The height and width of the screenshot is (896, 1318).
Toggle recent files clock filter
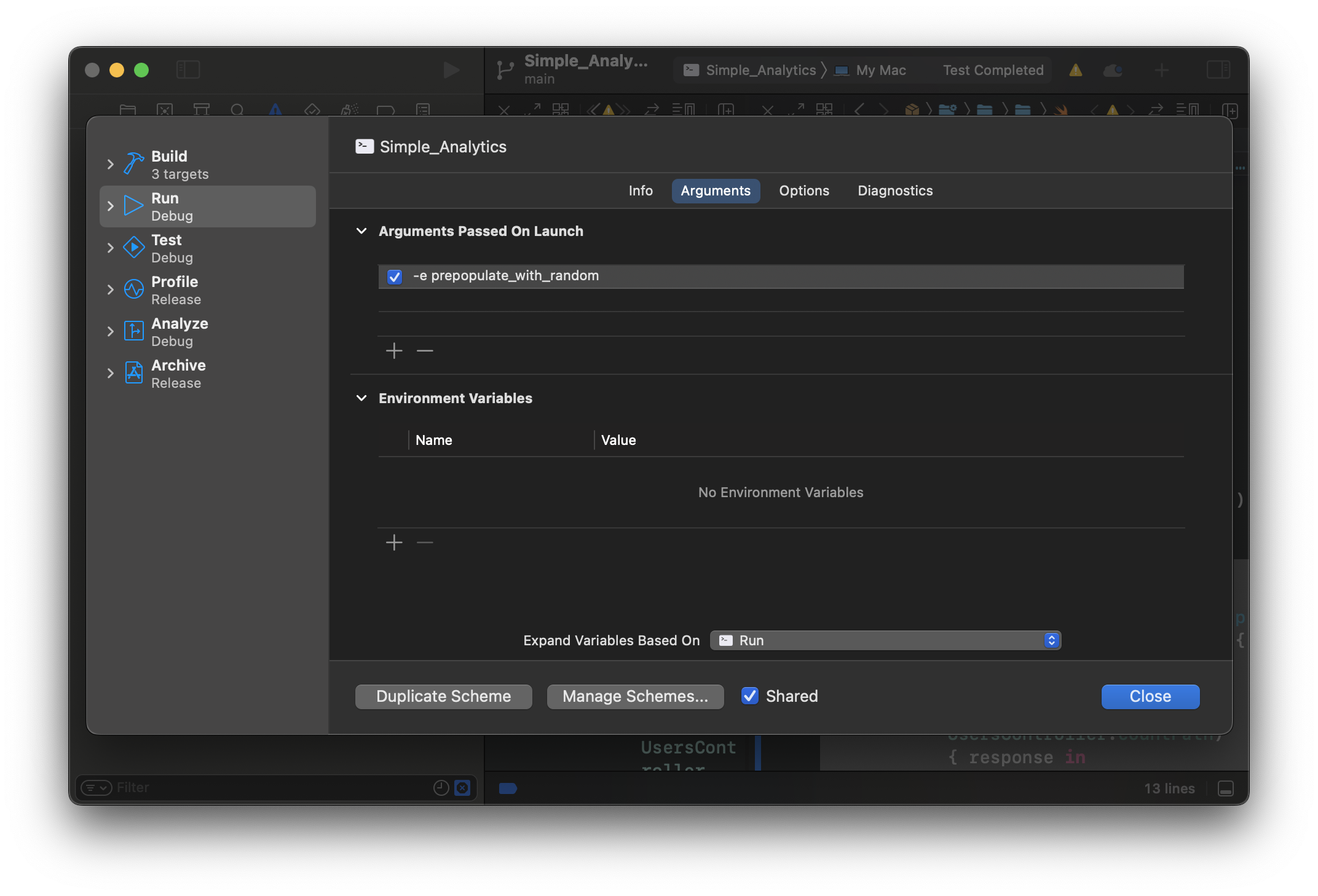pos(441,788)
